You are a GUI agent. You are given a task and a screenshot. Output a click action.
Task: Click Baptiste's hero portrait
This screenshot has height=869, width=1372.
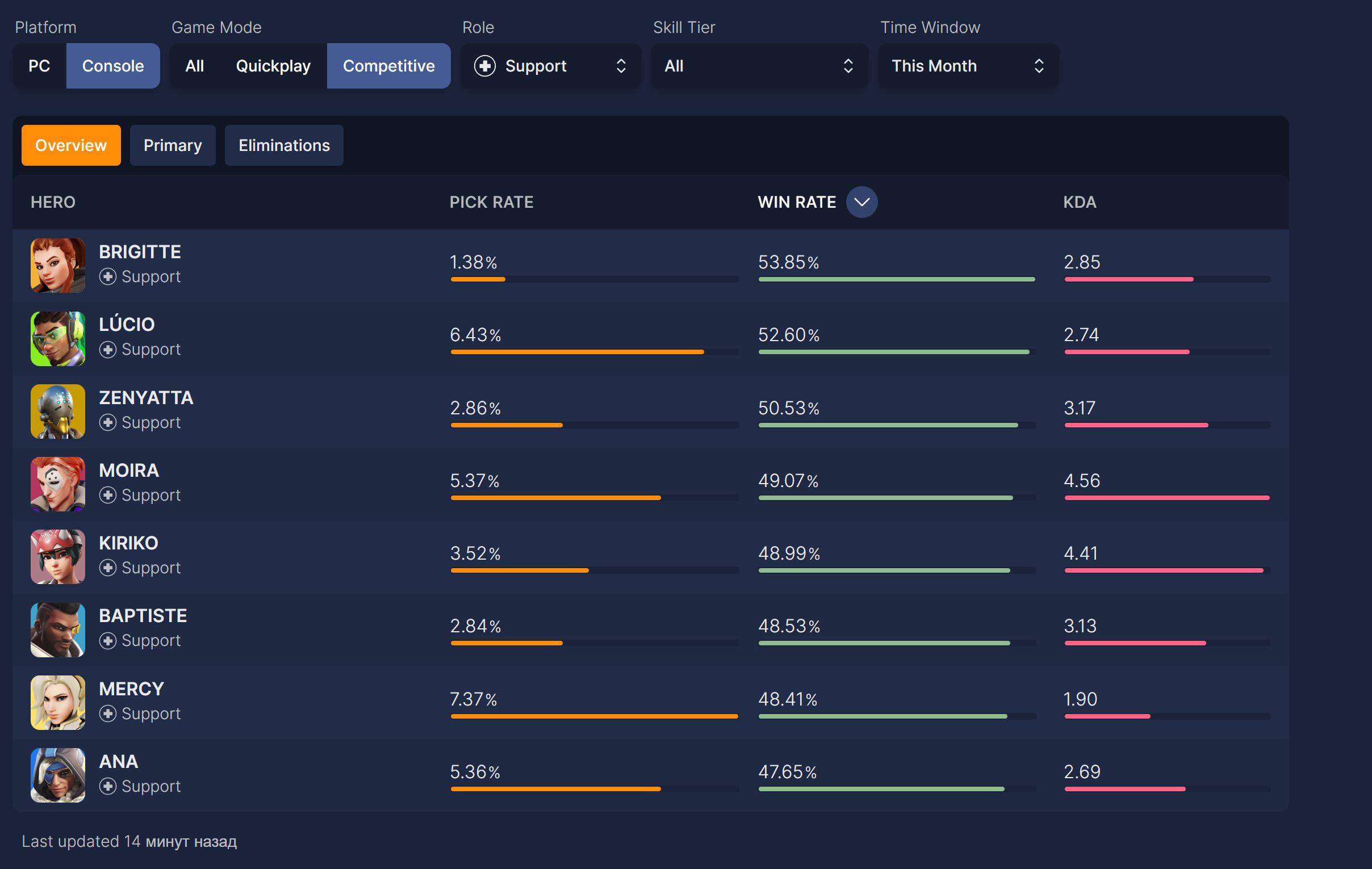(57, 629)
